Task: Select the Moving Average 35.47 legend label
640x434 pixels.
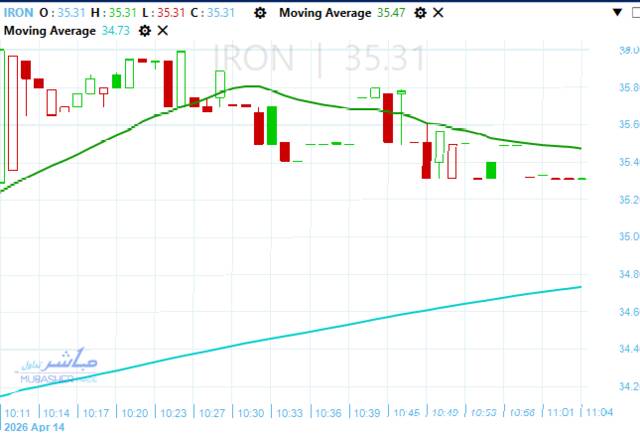Action: [x=325, y=13]
